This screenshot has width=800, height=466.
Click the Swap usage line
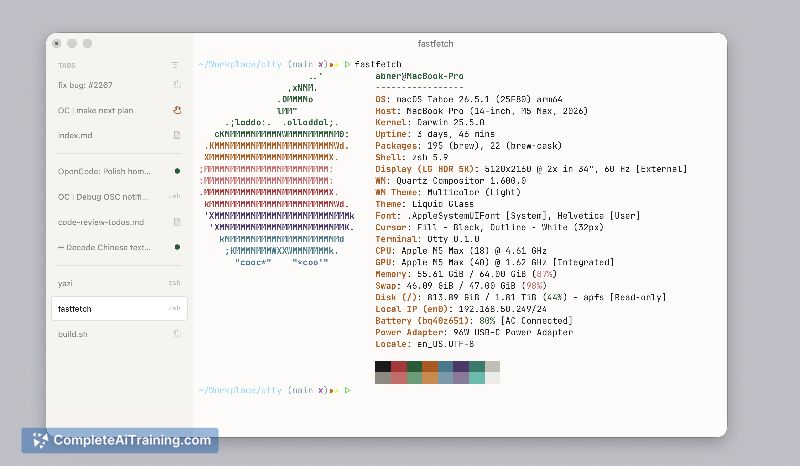(x=461, y=286)
